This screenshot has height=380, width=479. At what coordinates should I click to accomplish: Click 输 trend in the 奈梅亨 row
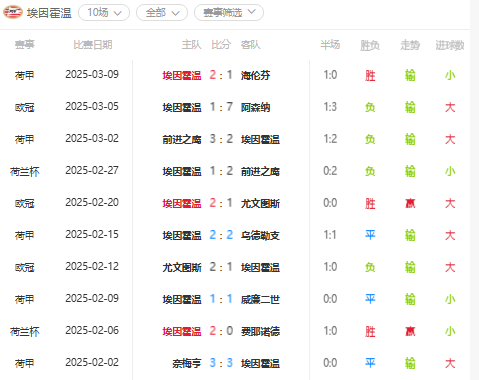coord(410,363)
